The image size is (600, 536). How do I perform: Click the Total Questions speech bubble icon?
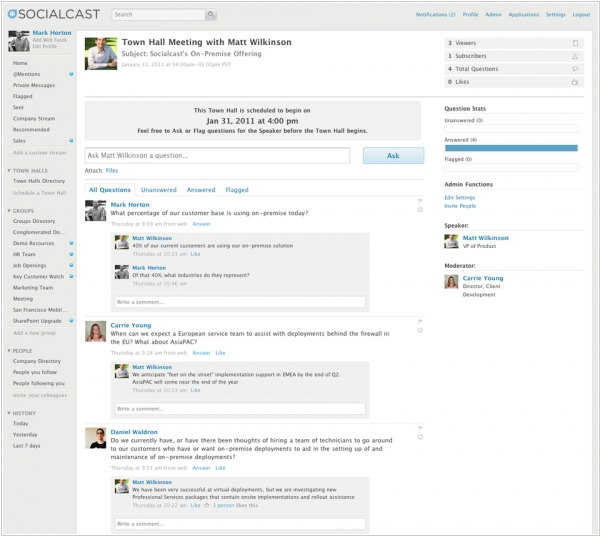(575, 69)
